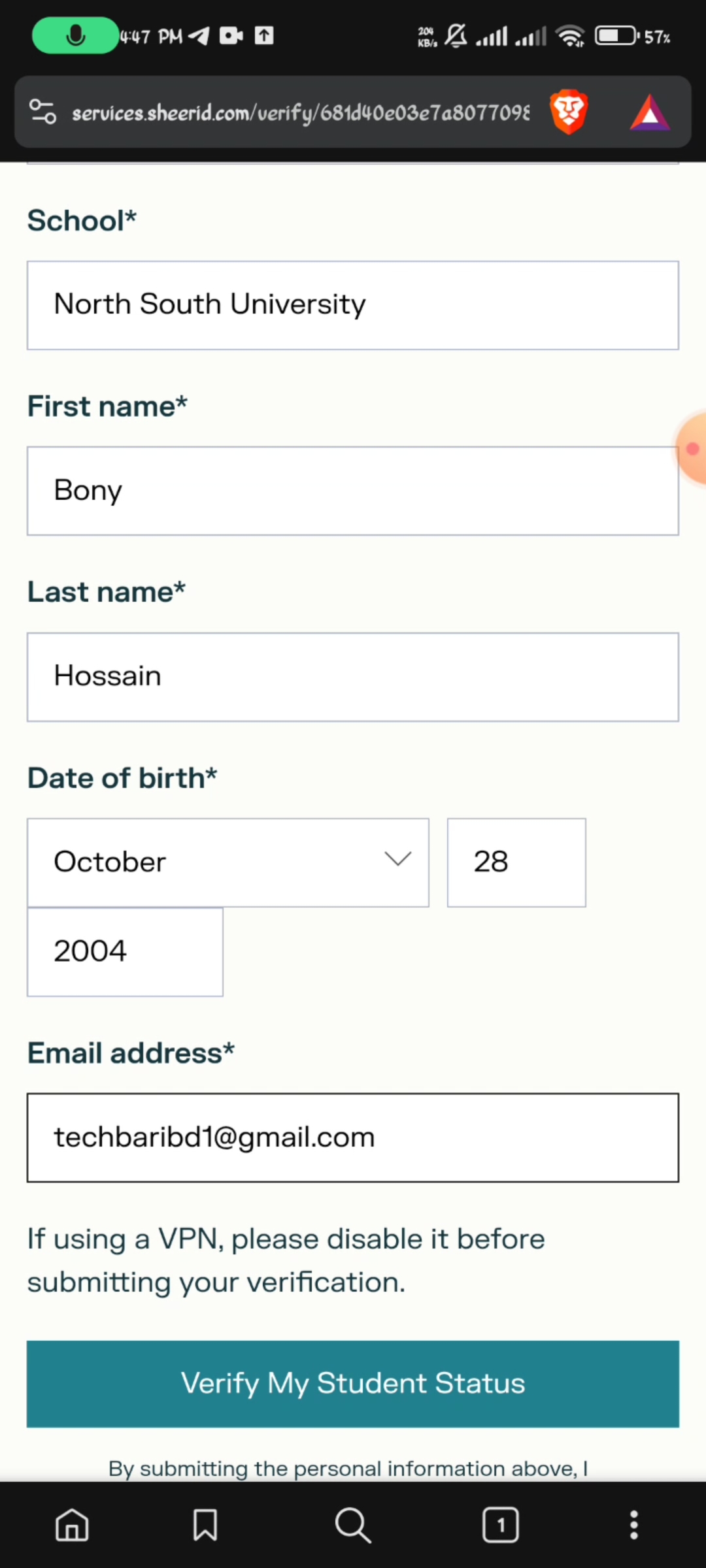Expand the October month dropdown

227,862
